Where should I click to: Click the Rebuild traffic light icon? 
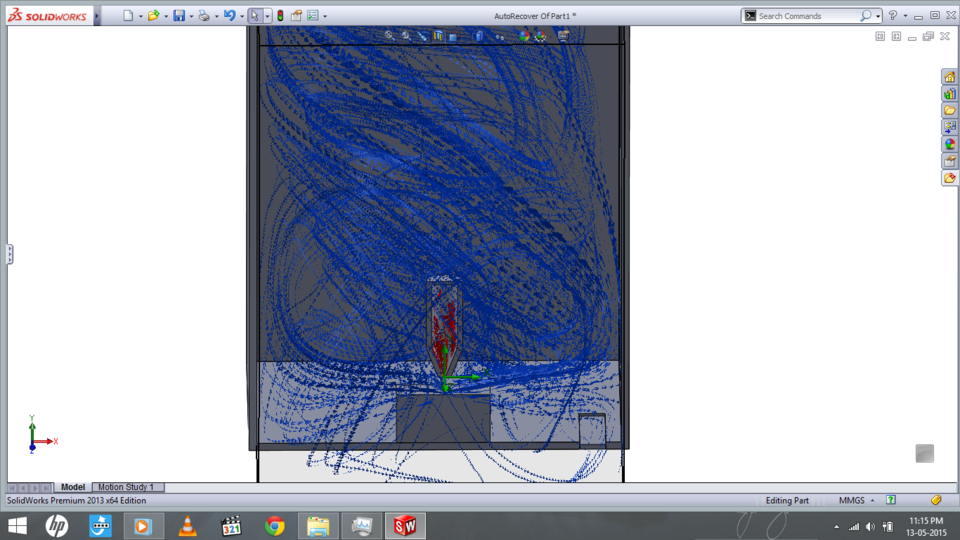[280, 16]
